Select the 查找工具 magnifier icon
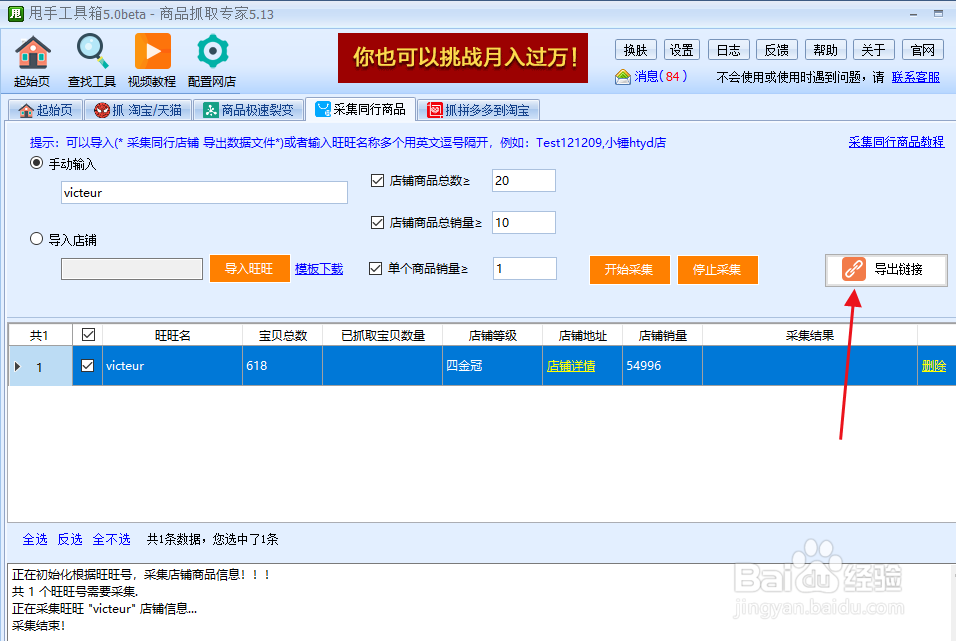 [91, 50]
